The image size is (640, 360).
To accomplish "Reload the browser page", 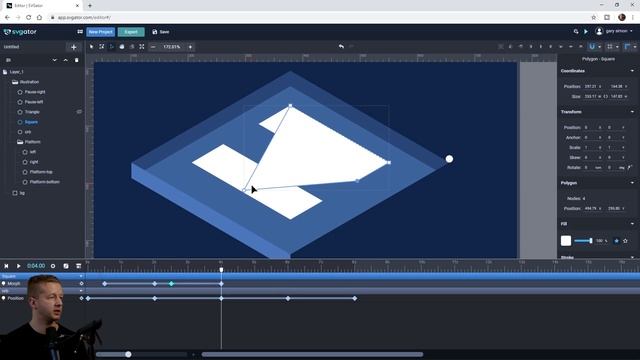I will click(29, 18).
